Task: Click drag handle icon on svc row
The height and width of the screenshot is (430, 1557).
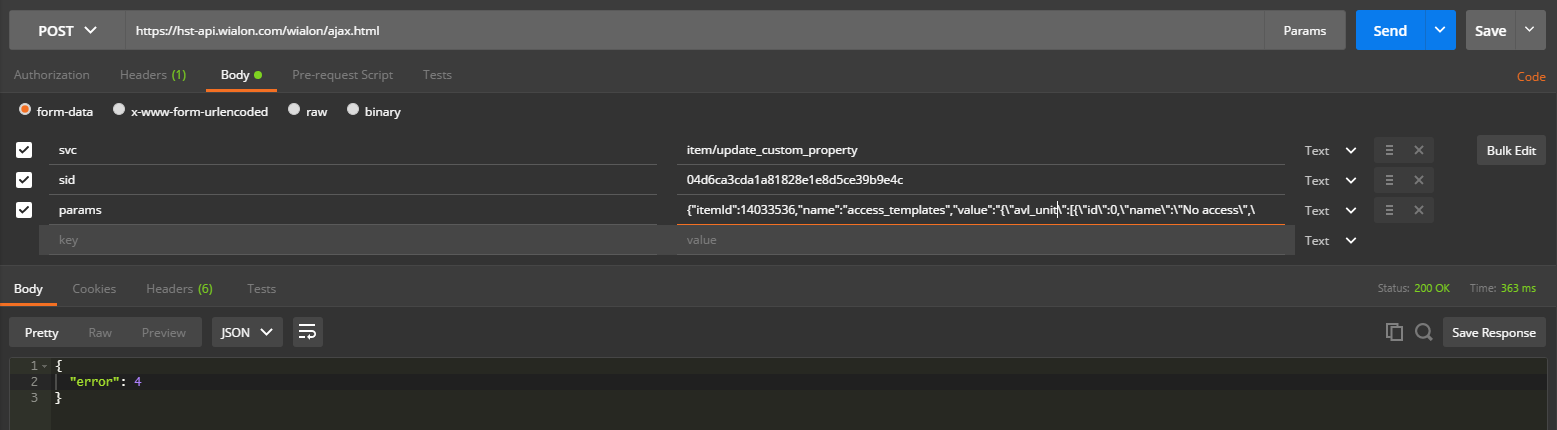Action: click(x=1389, y=150)
